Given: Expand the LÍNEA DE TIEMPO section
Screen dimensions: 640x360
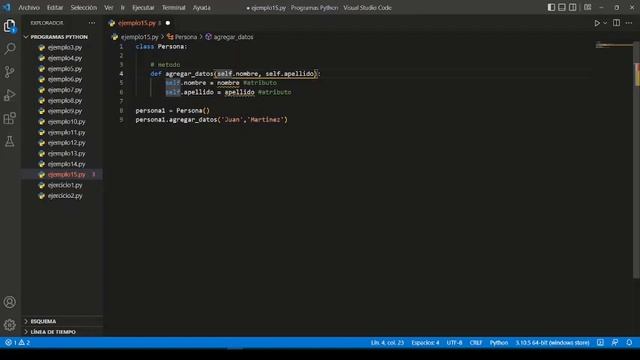Looking at the screenshot, I should (53, 332).
